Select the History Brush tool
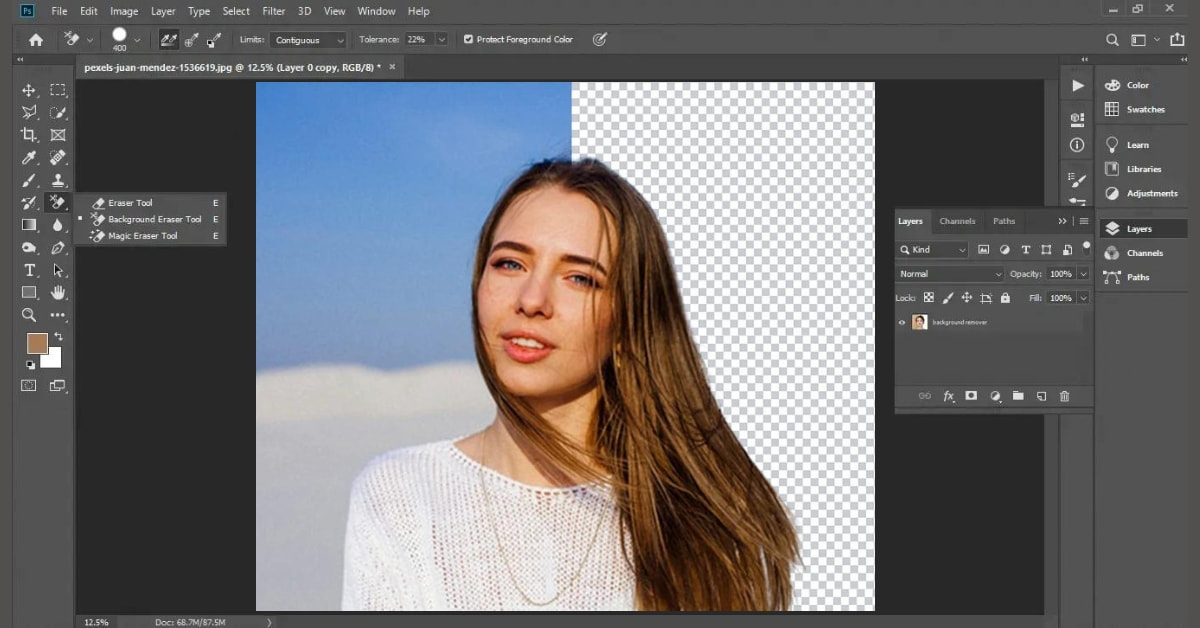 (29, 203)
